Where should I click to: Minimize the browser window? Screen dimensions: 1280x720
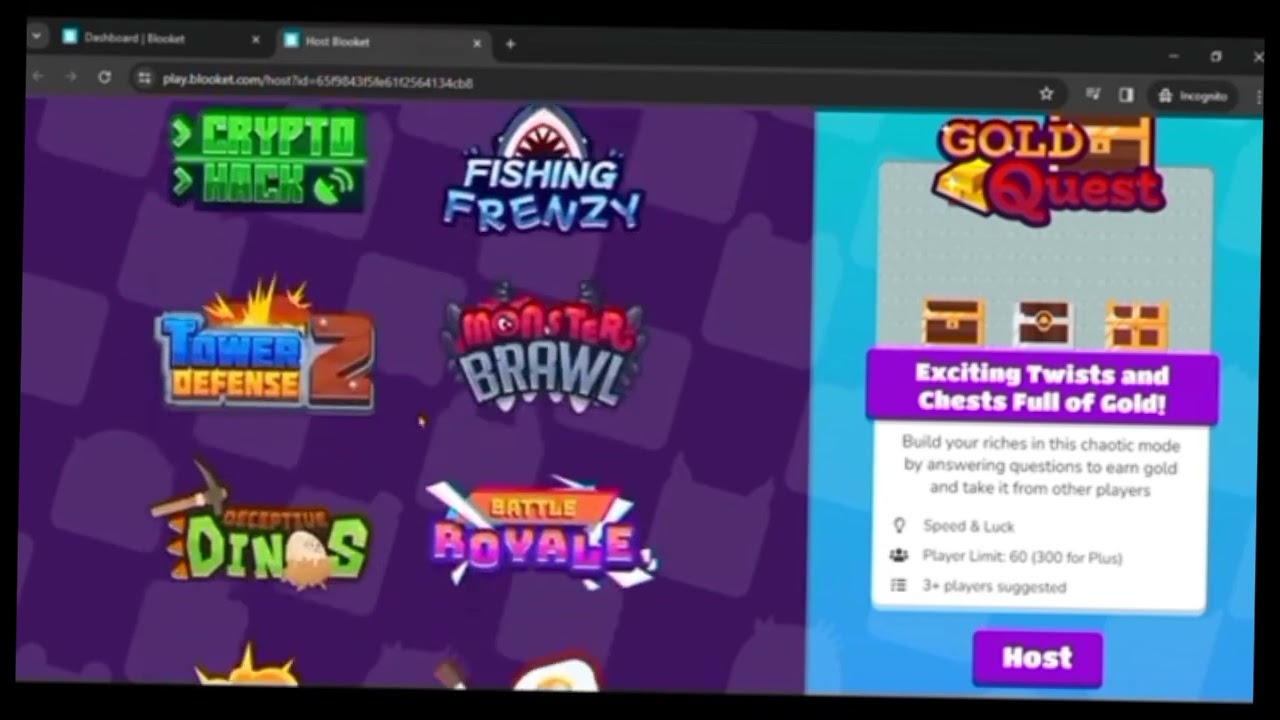tap(1173, 56)
